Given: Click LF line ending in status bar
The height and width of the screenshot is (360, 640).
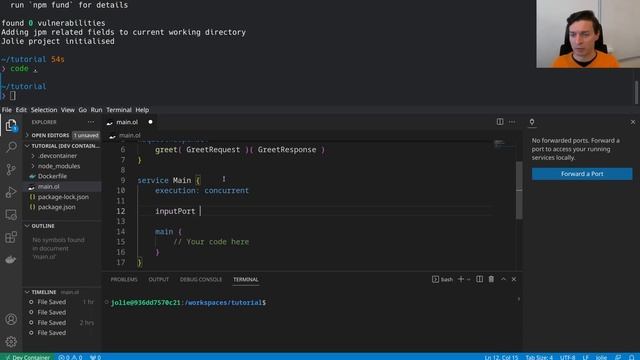Looking at the screenshot, I should click(585, 357).
